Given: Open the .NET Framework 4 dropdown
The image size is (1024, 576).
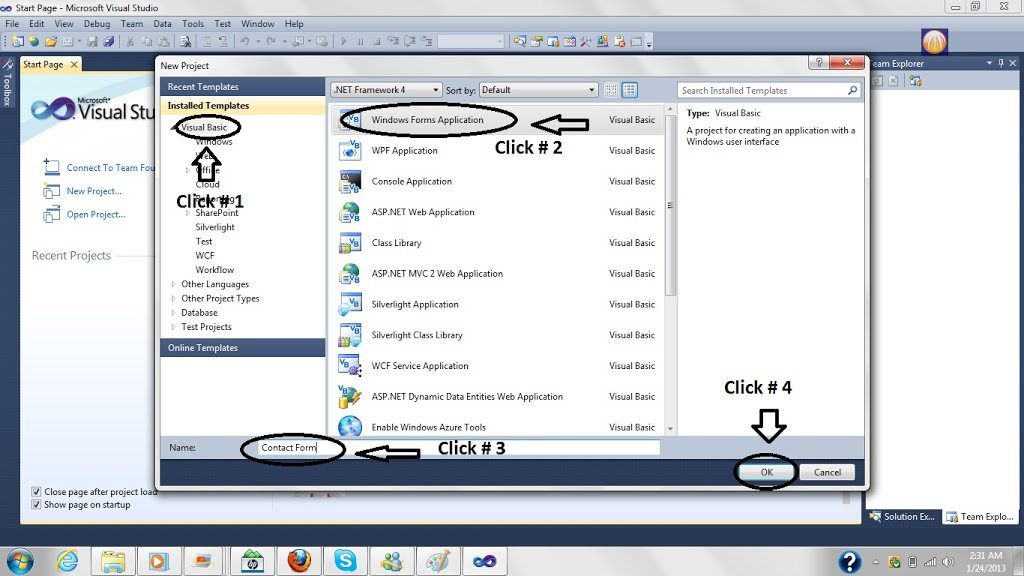Looking at the screenshot, I should tap(434, 89).
